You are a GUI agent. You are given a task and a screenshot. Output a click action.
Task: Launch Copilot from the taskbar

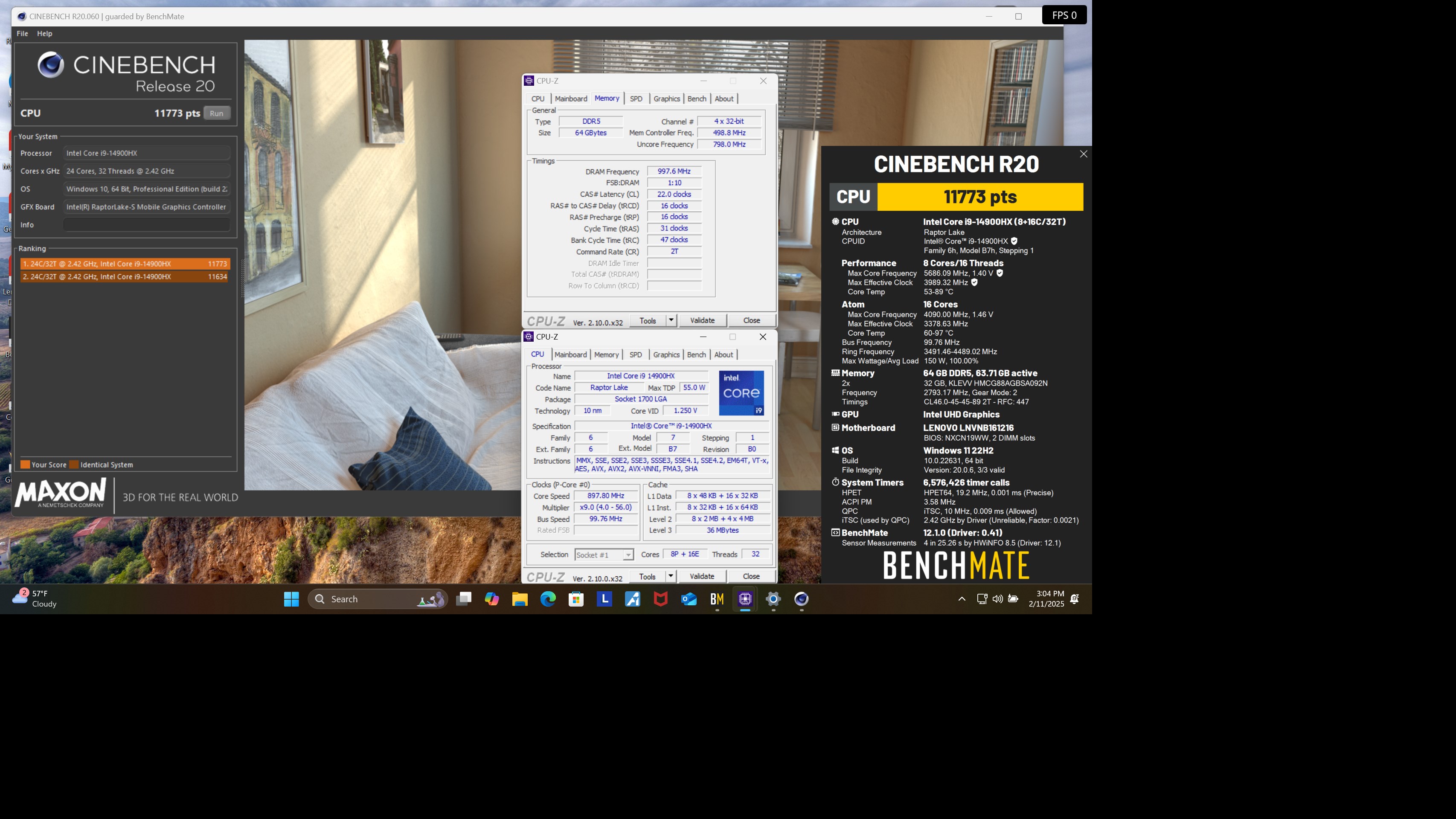[x=492, y=599]
